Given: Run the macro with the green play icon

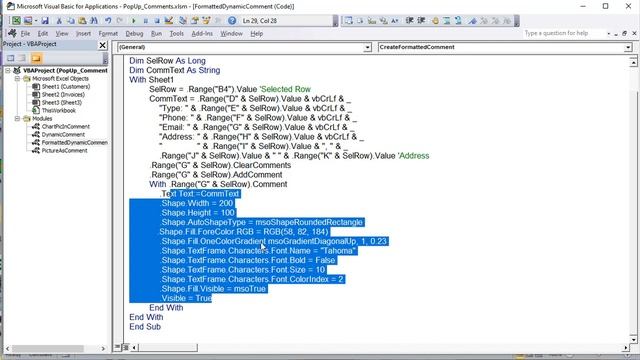Looking at the screenshot, I should (133, 20).
